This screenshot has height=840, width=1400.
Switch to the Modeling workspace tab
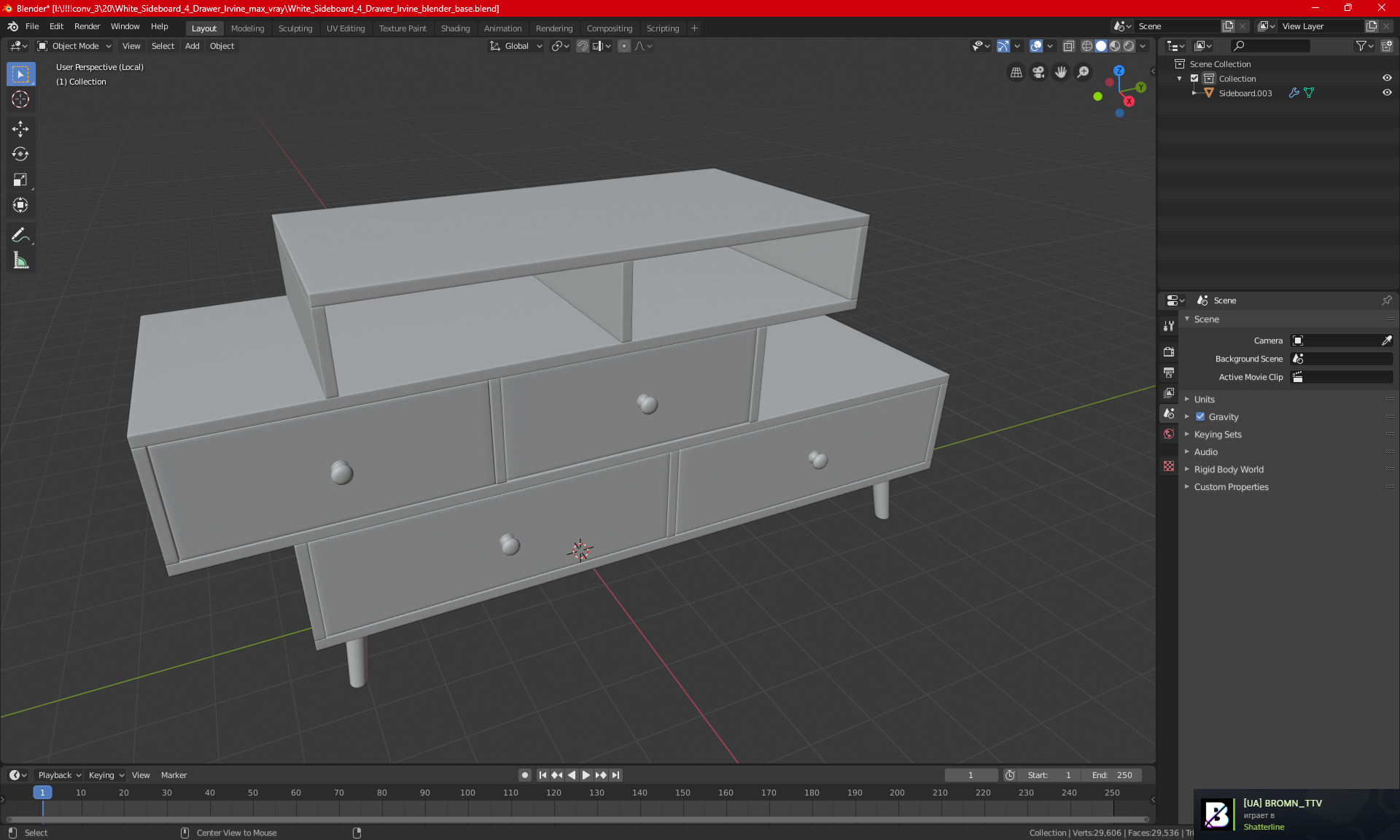[247, 28]
